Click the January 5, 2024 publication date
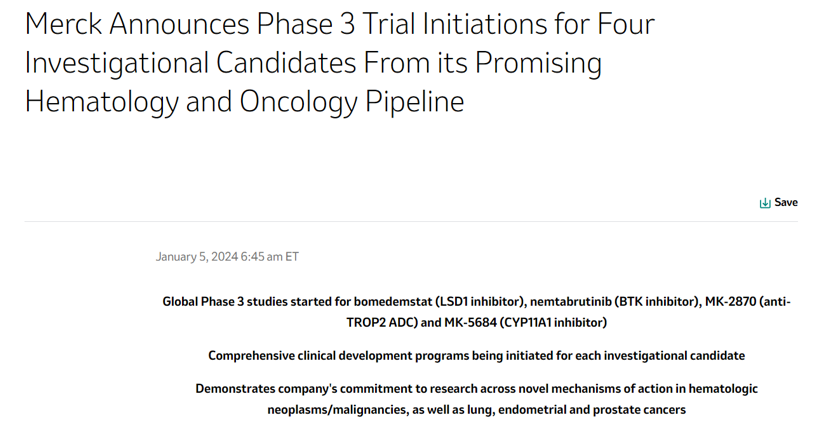This screenshot has height=429, width=819. 197,257
